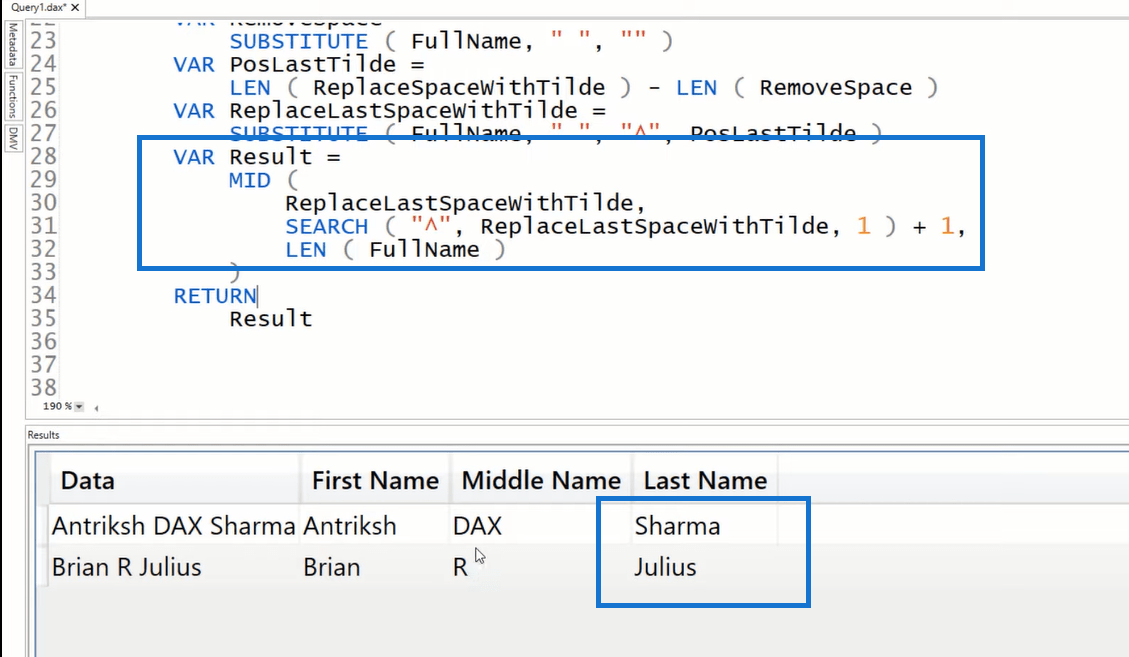Click the First Name column header
Viewport: 1129px width, 657px height.
374,481
